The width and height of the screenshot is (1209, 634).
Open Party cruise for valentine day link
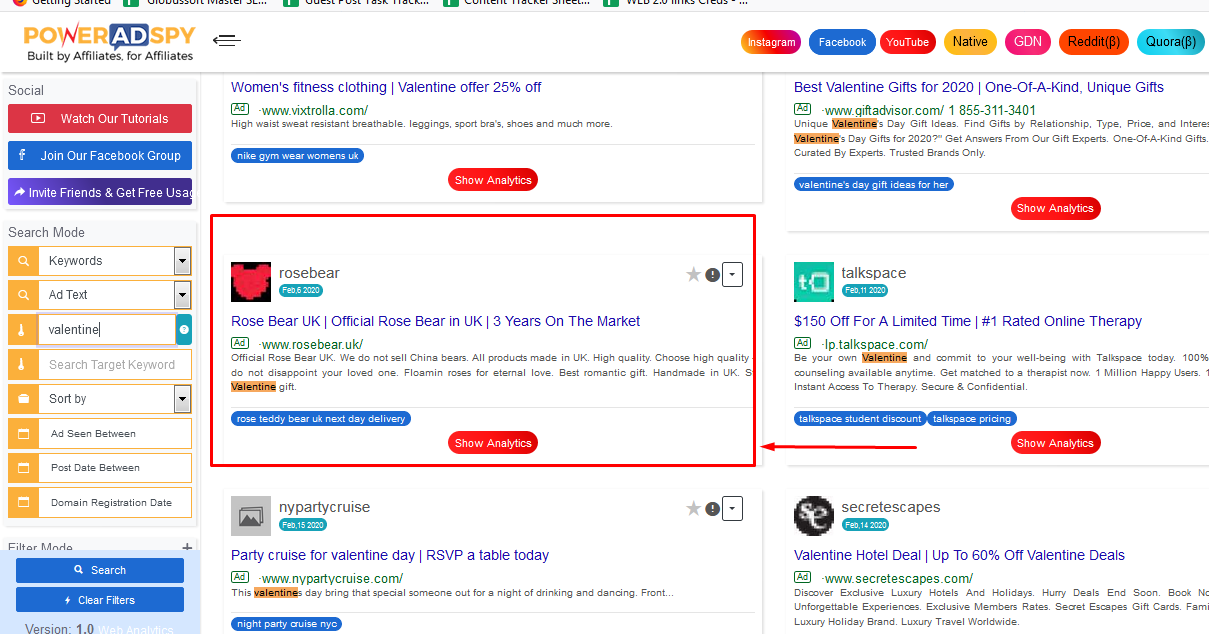click(390, 555)
